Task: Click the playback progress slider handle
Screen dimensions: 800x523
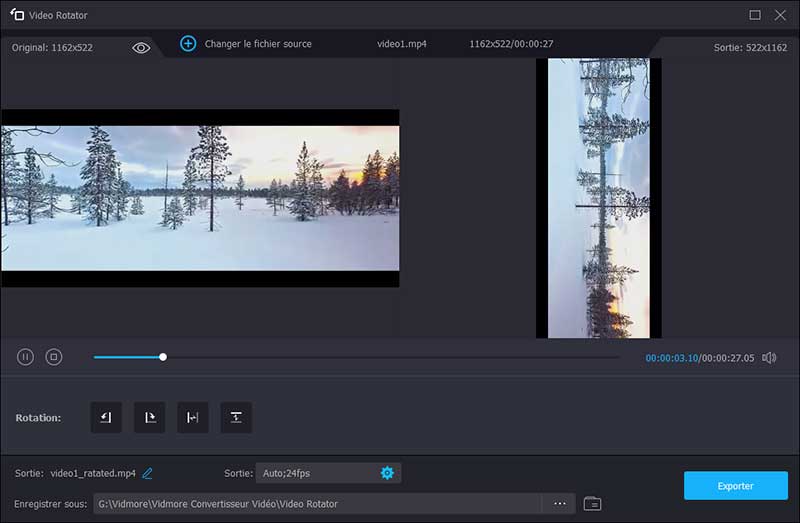Action: 163,357
